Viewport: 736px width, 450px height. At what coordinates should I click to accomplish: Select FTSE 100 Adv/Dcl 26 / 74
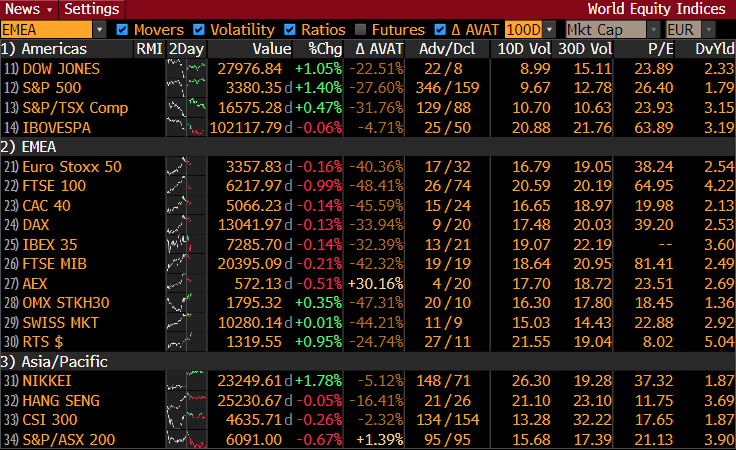point(447,186)
